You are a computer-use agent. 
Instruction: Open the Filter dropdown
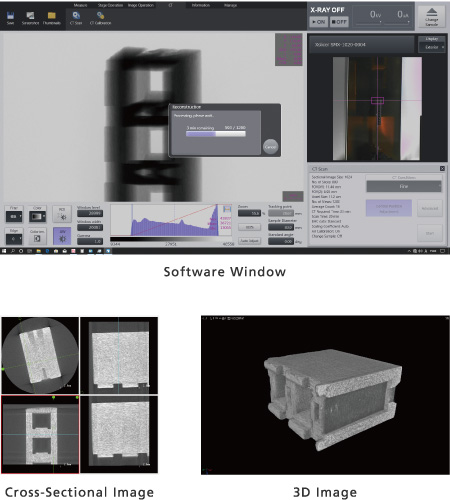(x=14, y=216)
